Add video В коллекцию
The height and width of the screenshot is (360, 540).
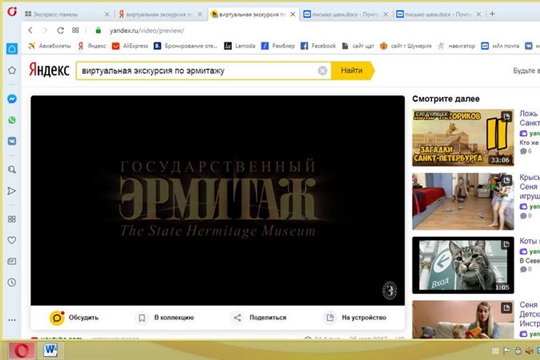tap(166, 318)
